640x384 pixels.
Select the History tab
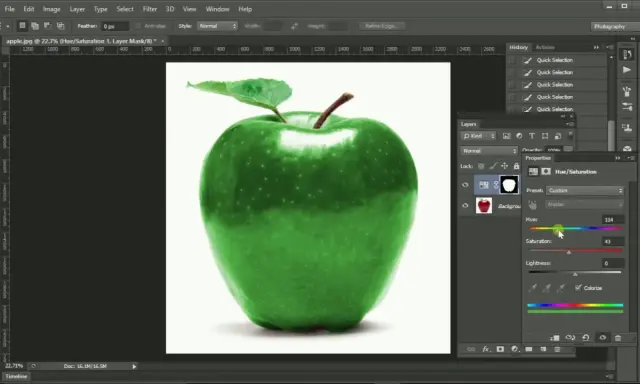[519, 47]
